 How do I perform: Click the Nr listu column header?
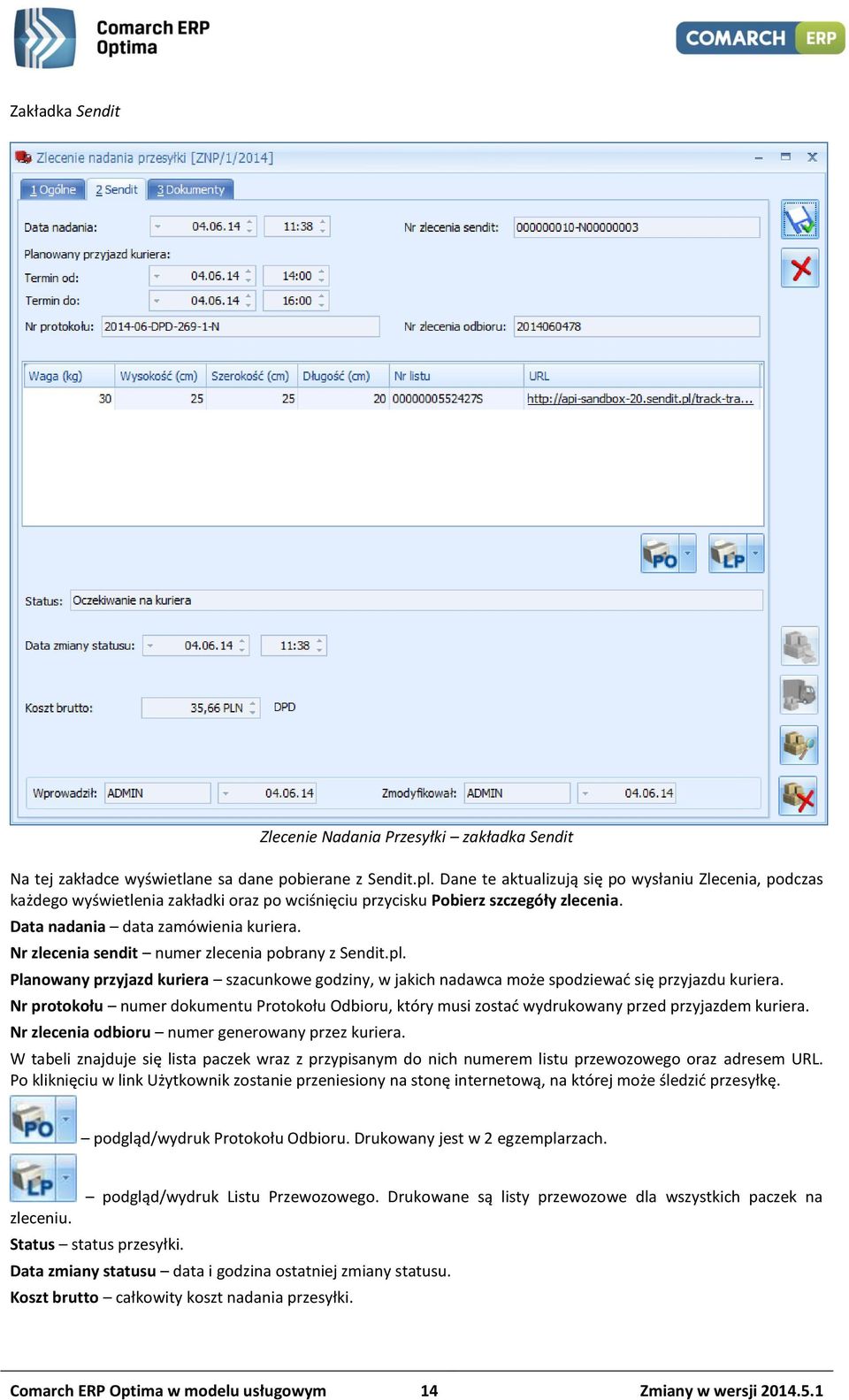click(x=456, y=376)
